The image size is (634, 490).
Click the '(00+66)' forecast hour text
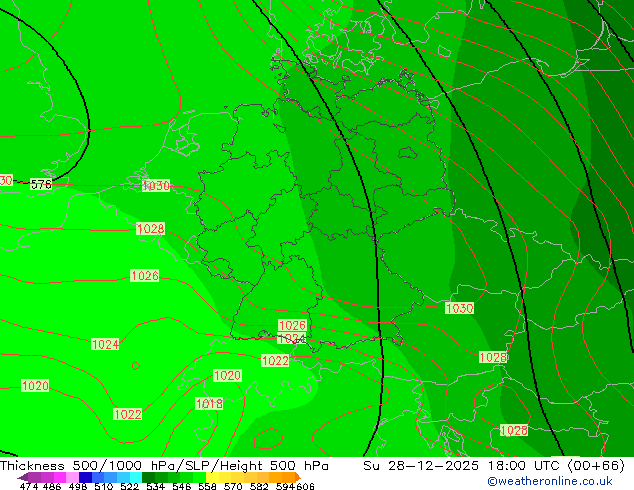[596, 466]
